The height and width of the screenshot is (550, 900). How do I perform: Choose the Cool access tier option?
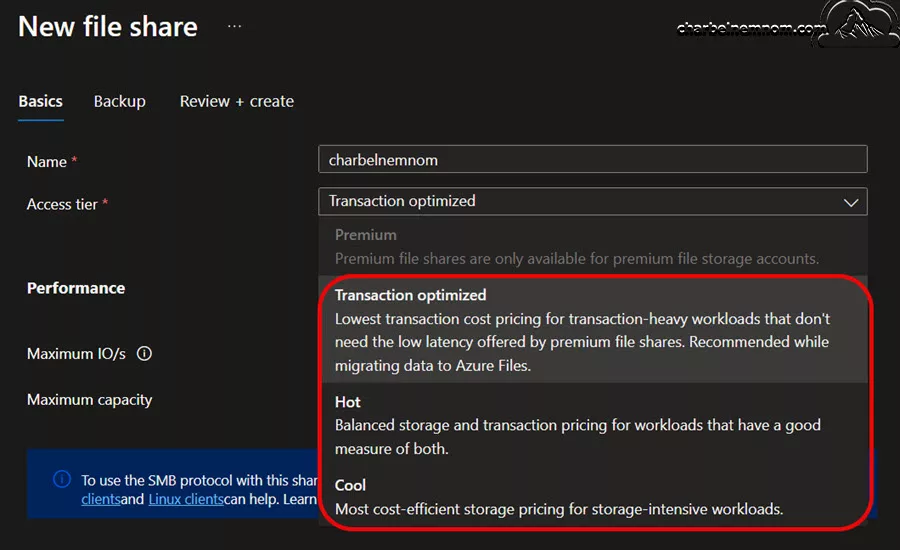(594, 497)
